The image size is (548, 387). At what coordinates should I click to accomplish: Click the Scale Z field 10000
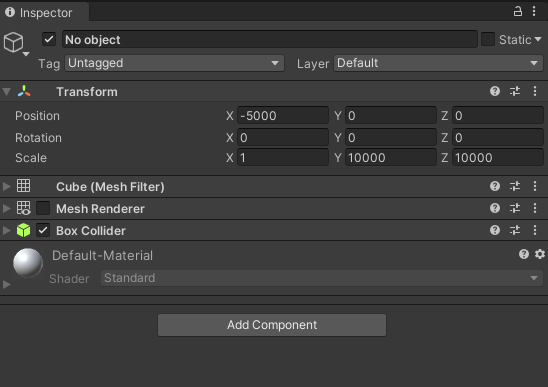pos(498,157)
